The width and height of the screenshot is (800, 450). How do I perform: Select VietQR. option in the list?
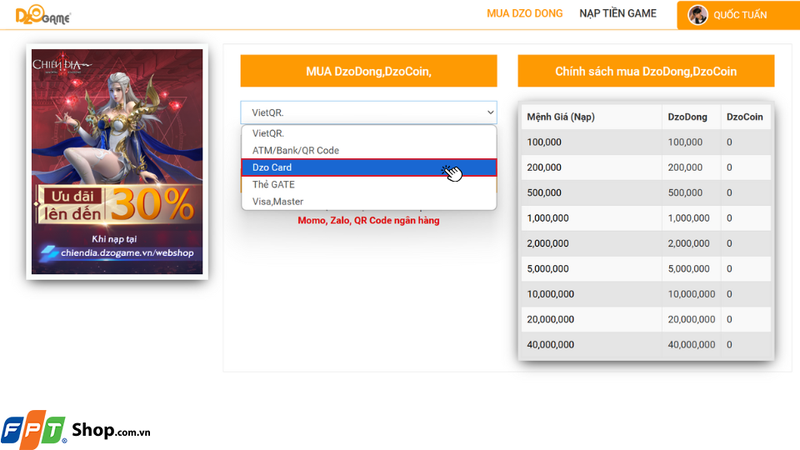point(368,133)
